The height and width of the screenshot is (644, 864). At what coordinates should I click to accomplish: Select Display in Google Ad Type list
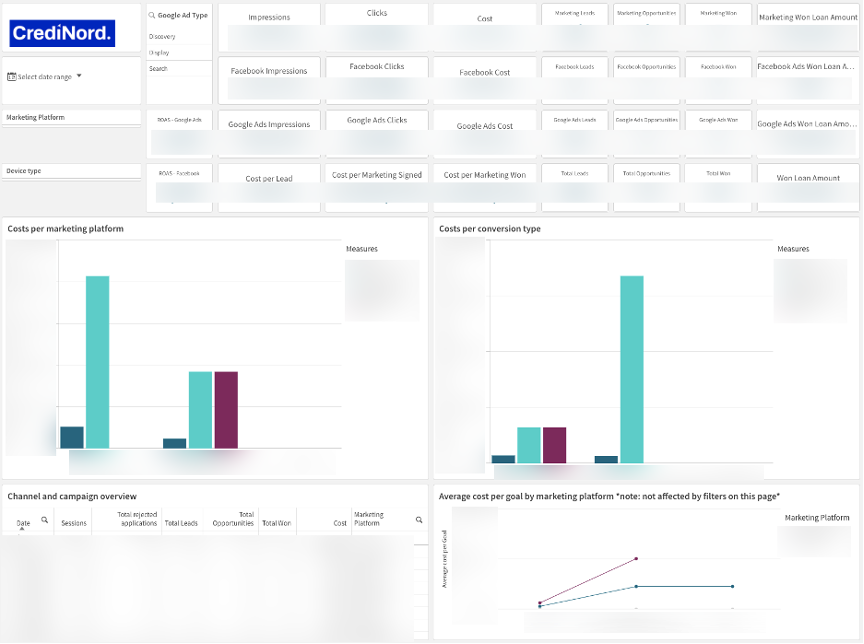click(x=160, y=52)
